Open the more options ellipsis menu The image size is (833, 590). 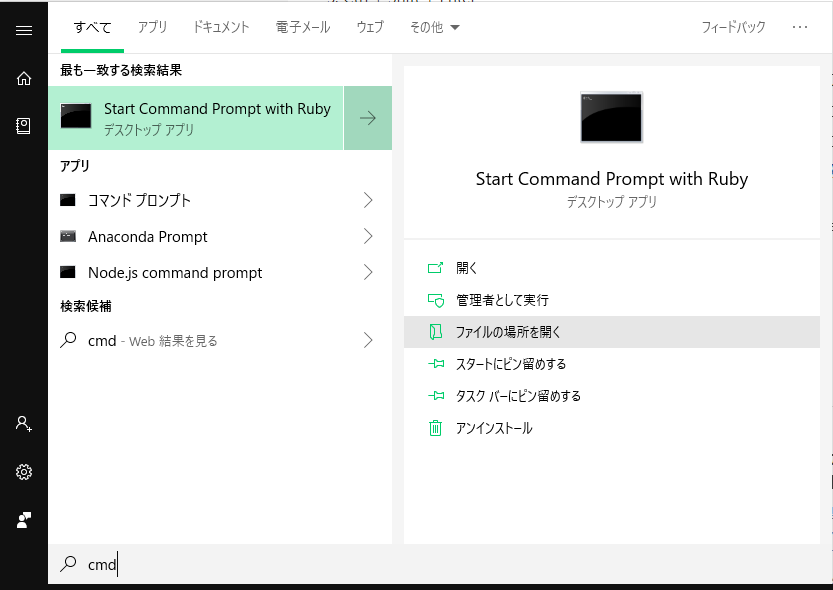(800, 27)
